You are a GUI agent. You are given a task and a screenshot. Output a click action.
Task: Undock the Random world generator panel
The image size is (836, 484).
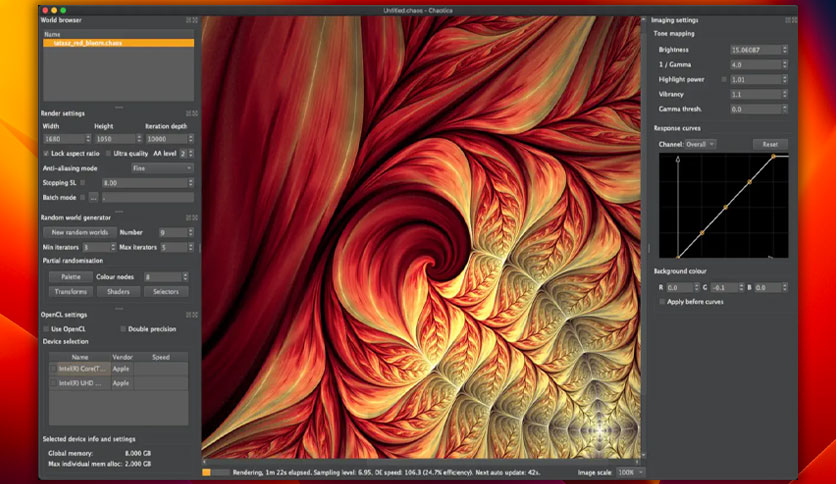(x=189, y=217)
